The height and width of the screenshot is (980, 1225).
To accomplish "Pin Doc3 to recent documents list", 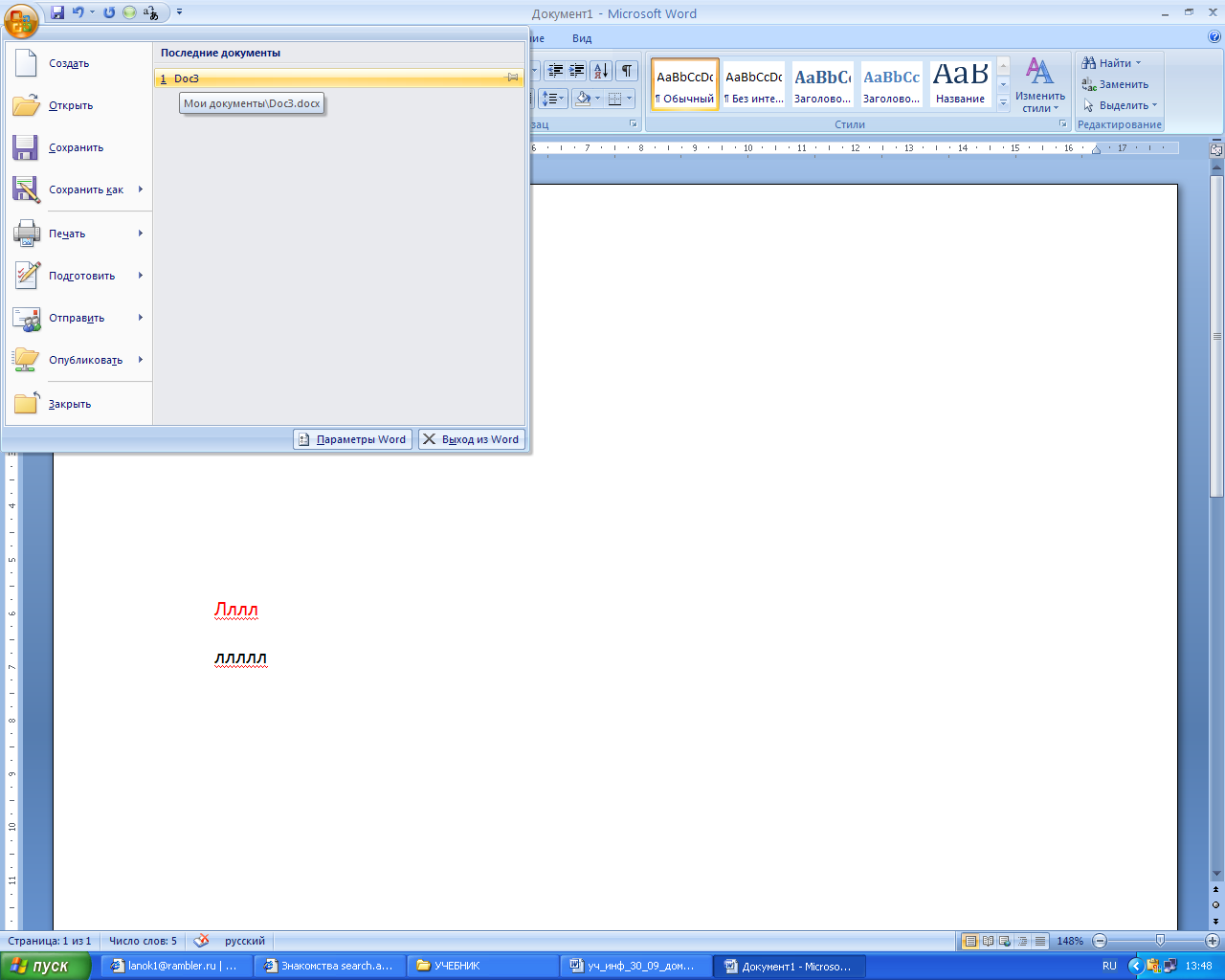I will (512, 78).
